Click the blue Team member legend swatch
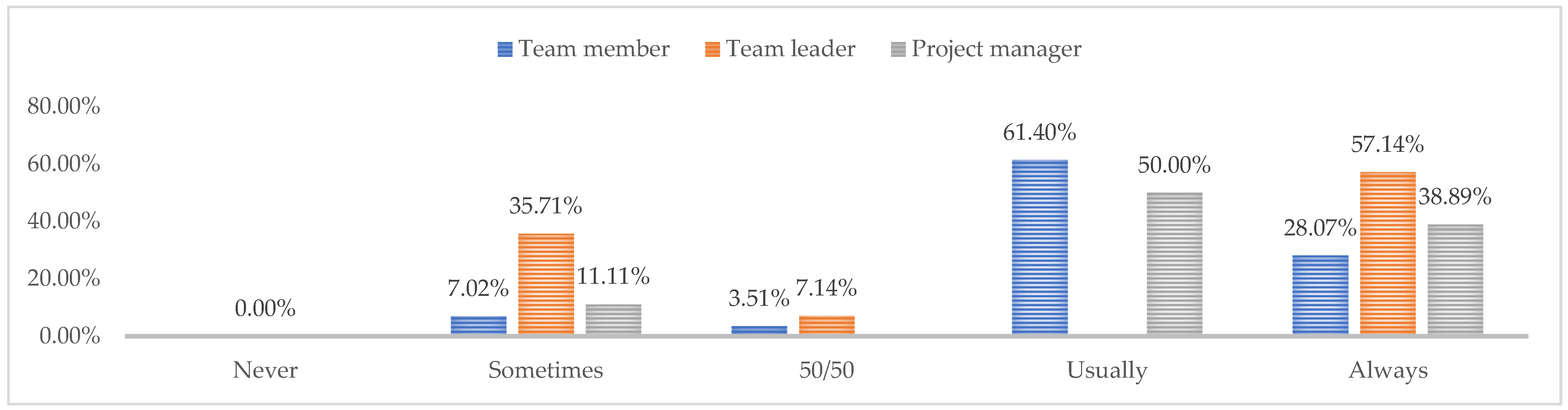This screenshot has width=1568, height=410. point(505,49)
